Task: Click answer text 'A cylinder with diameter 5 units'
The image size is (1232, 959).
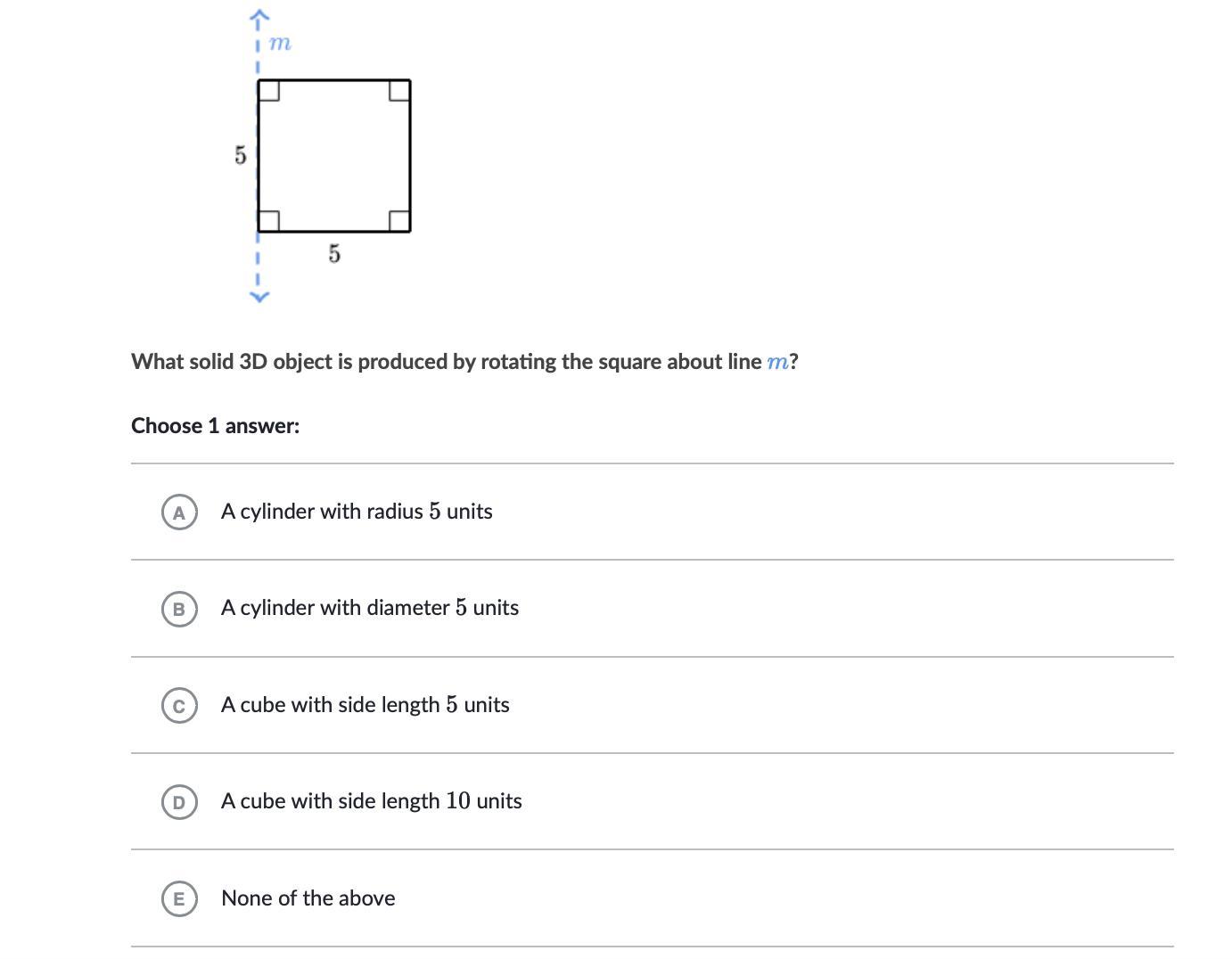Action: click(370, 608)
